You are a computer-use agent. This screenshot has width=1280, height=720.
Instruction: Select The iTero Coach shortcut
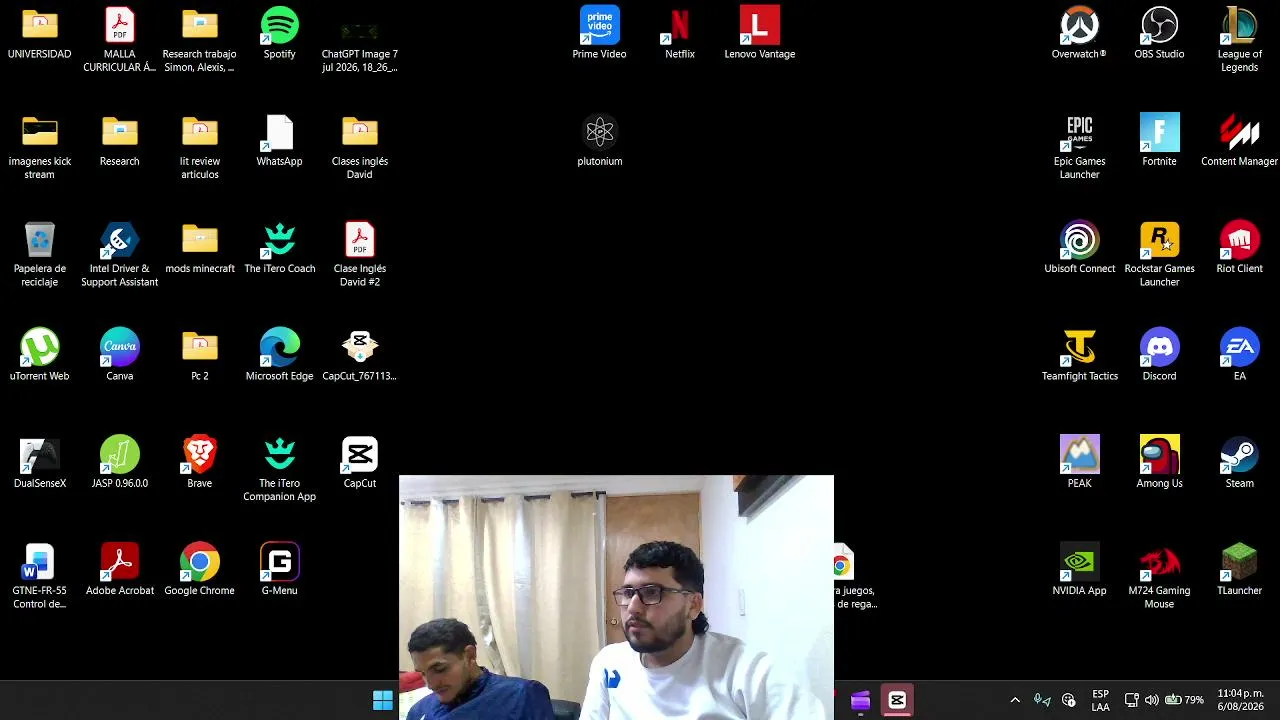[x=280, y=240]
